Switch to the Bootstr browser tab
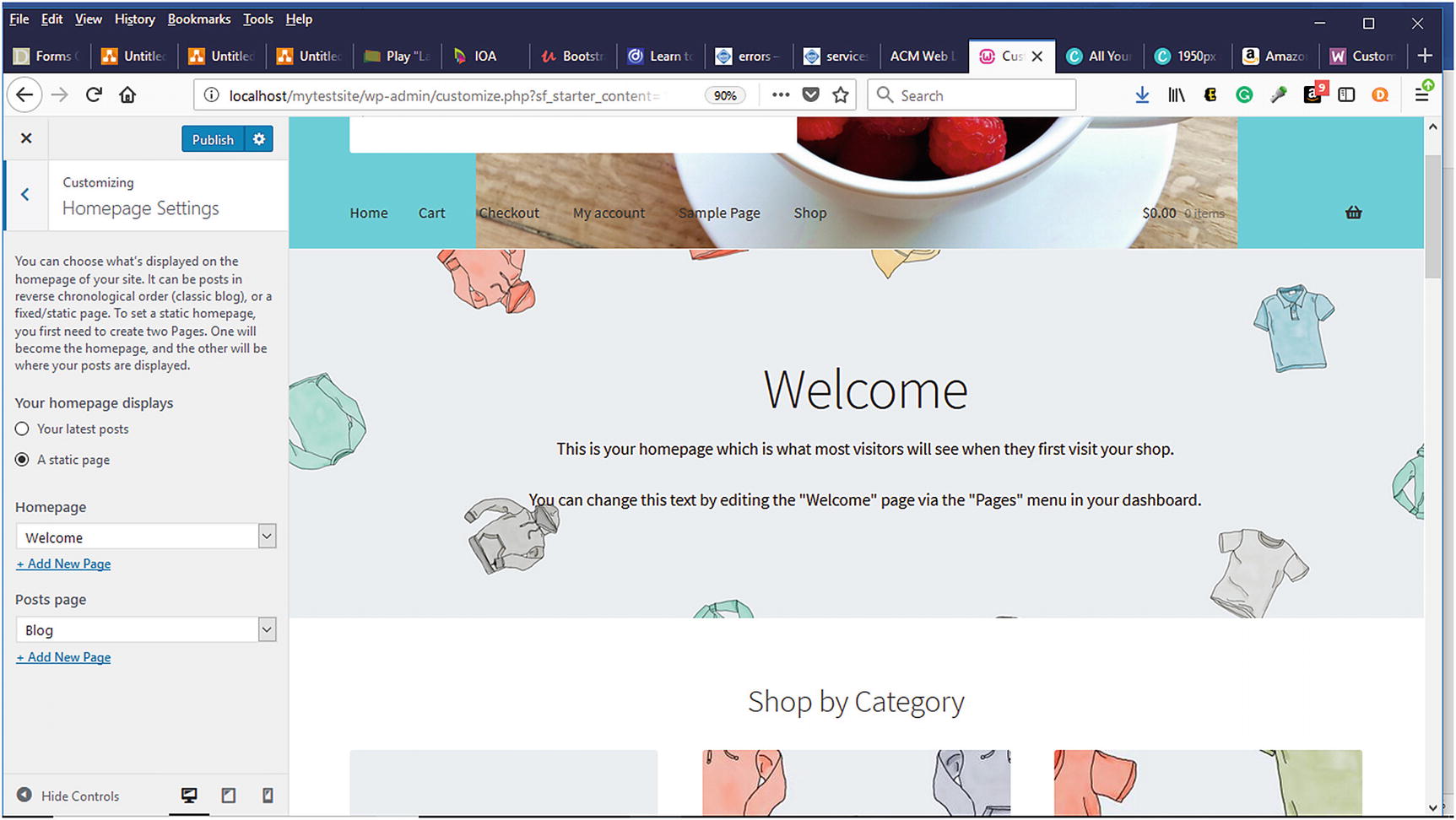This screenshot has width=1456, height=820. click(x=573, y=57)
